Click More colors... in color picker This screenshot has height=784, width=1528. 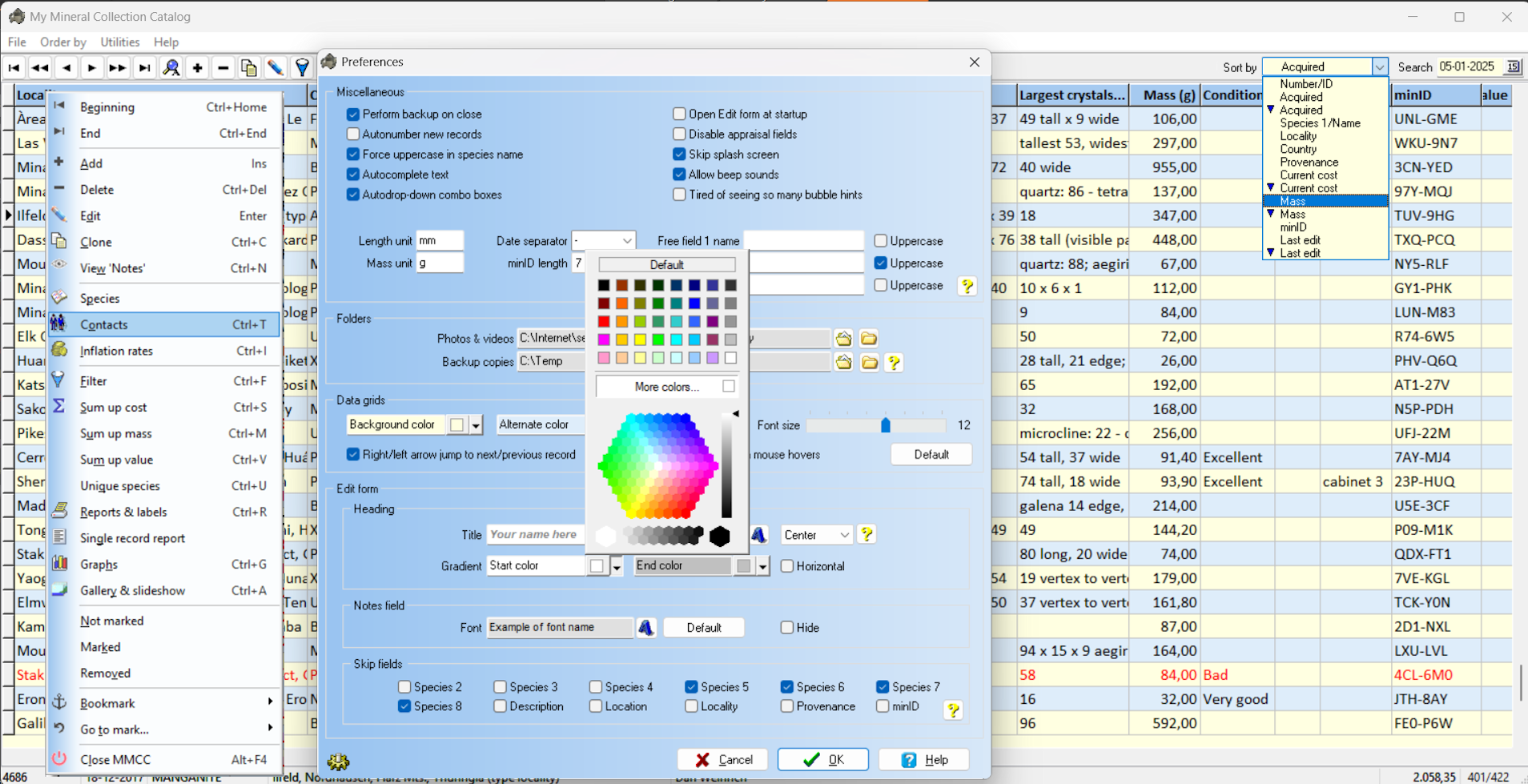point(666,387)
